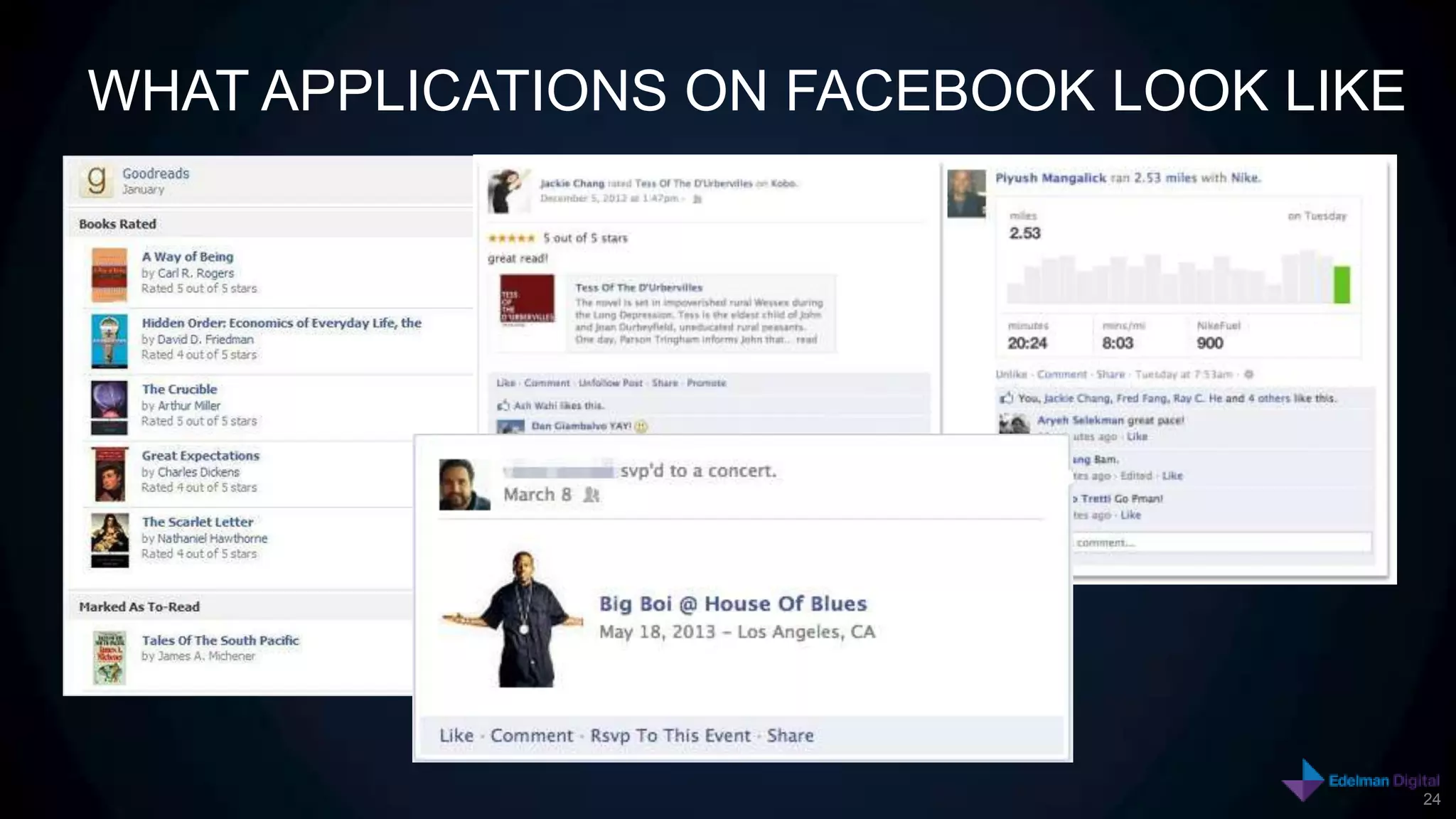This screenshot has width=1456, height=819.
Task: Click the green bar in the Nike run chart
Action: pyautogui.click(x=1342, y=284)
